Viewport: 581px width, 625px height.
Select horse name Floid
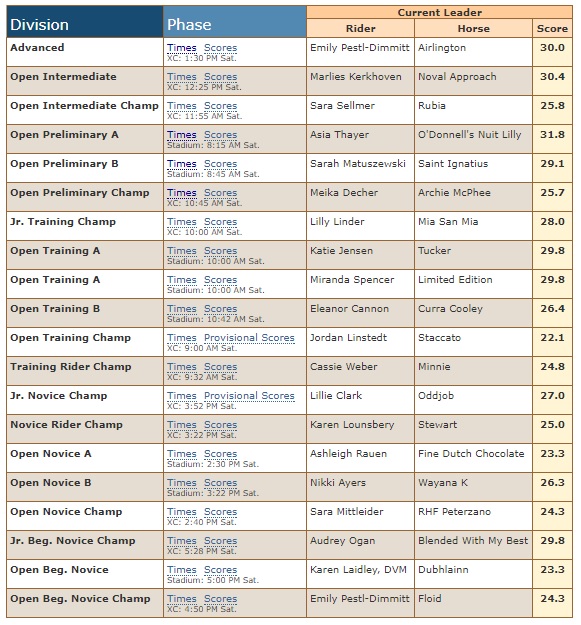430,599
